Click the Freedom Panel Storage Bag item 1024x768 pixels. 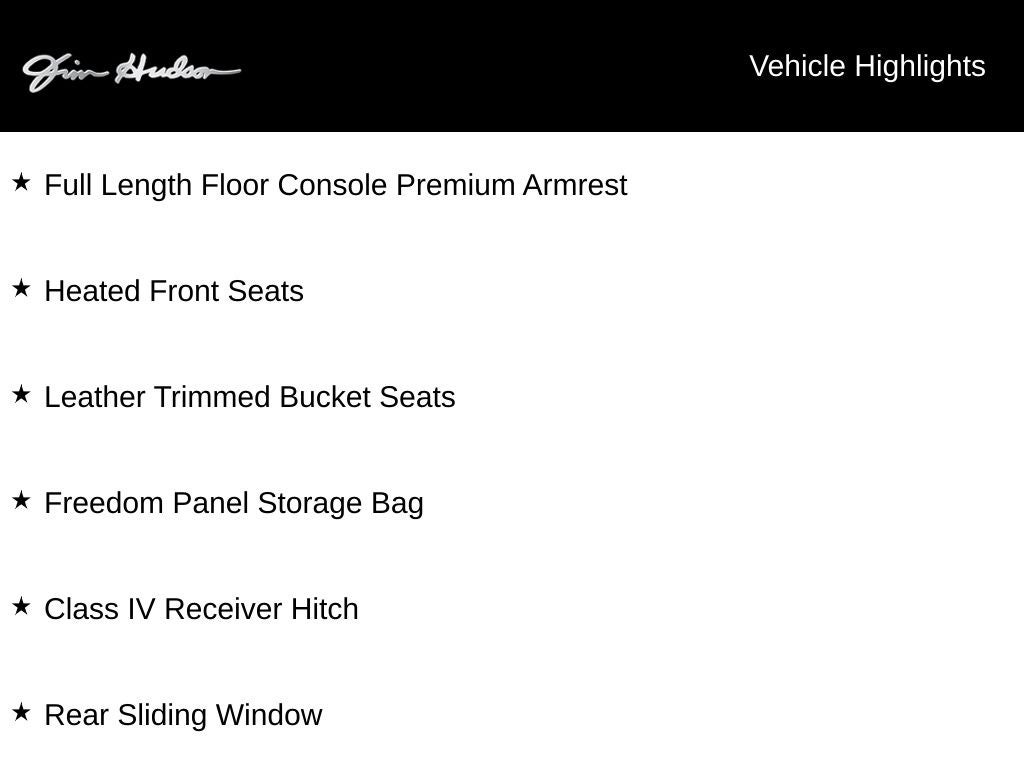(x=234, y=503)
